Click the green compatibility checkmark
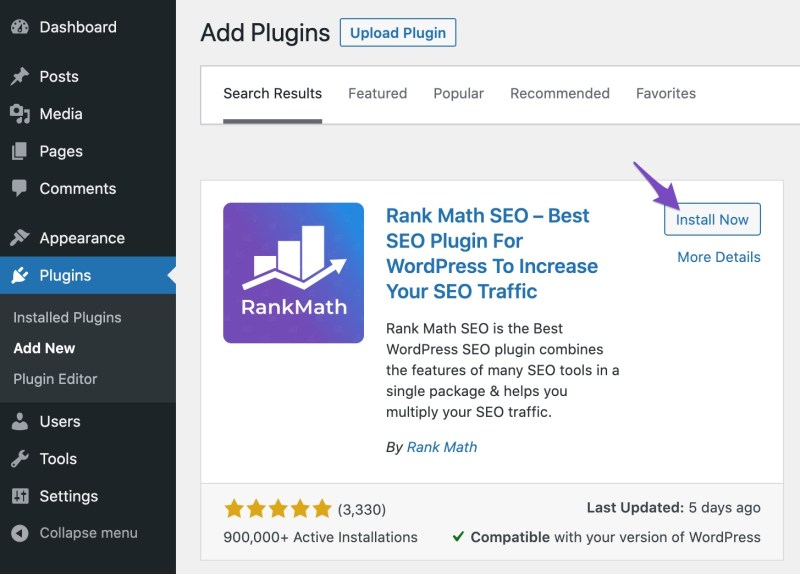The height and width of the screenshot is (574, 800). (458, 537)
